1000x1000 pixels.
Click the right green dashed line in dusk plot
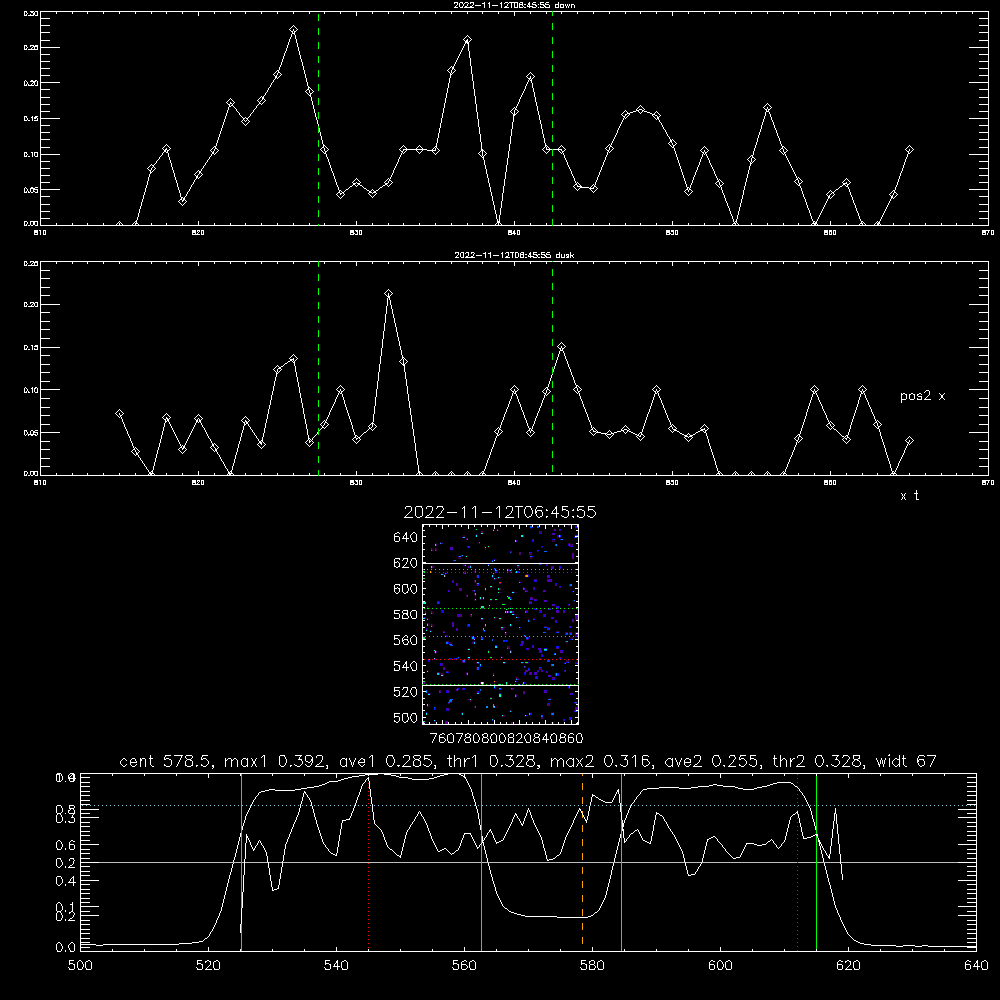tap(552, 369)
